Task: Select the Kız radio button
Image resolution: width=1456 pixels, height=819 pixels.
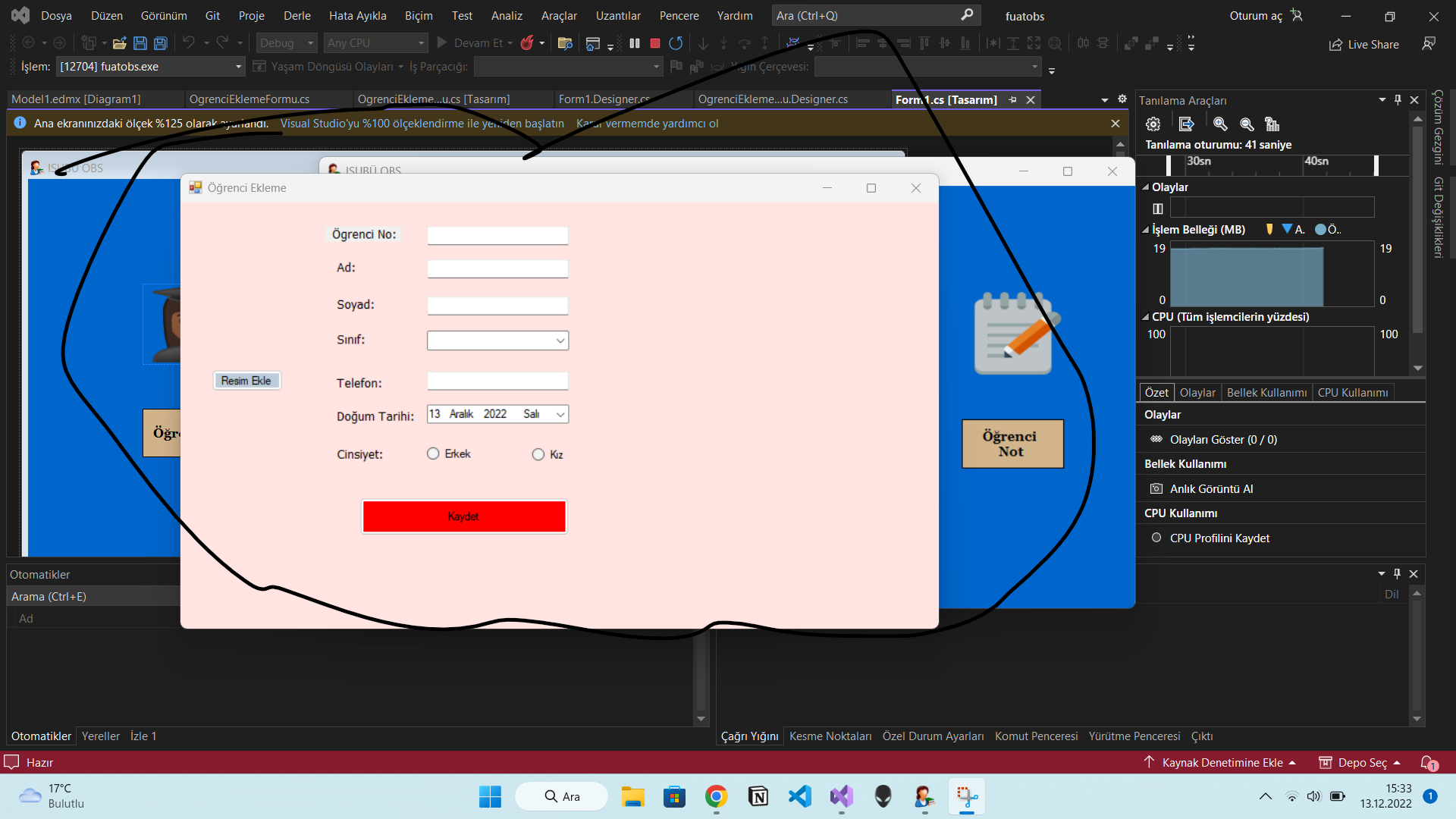Action: click(538, 454)
